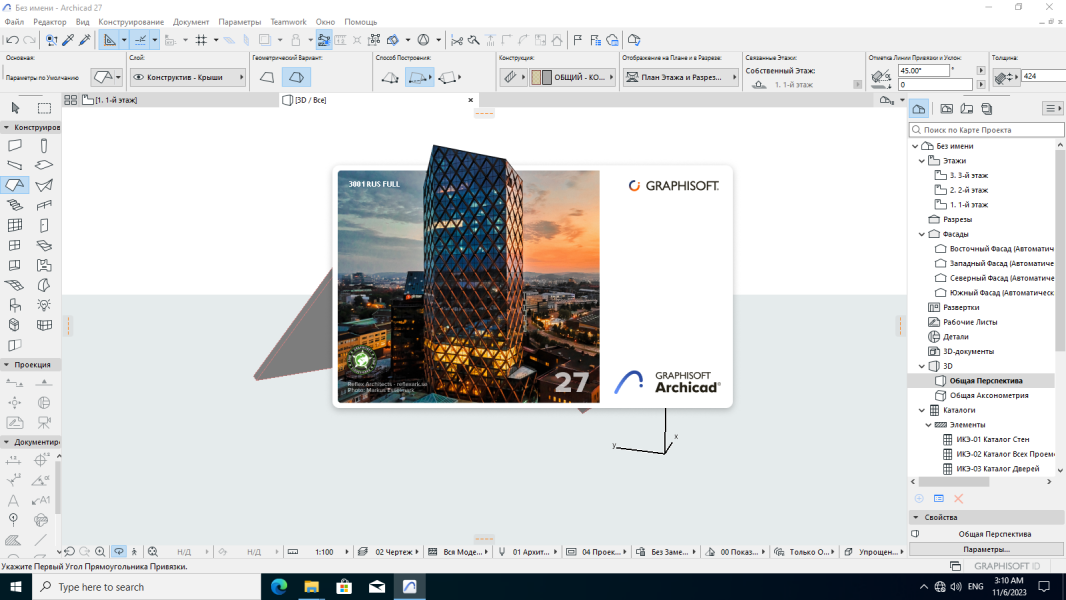This screenshot has width=1066, height=600.
Task: Select the Shell tool
Action: (x=44, y=185)
